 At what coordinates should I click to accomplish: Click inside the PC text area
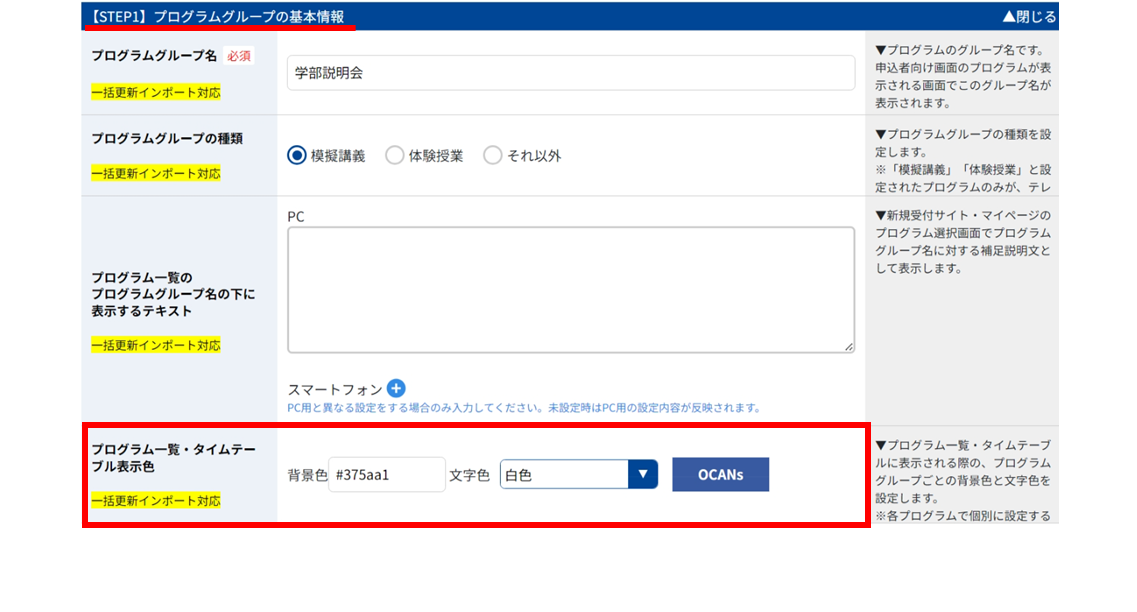click(x=571, y=290)
